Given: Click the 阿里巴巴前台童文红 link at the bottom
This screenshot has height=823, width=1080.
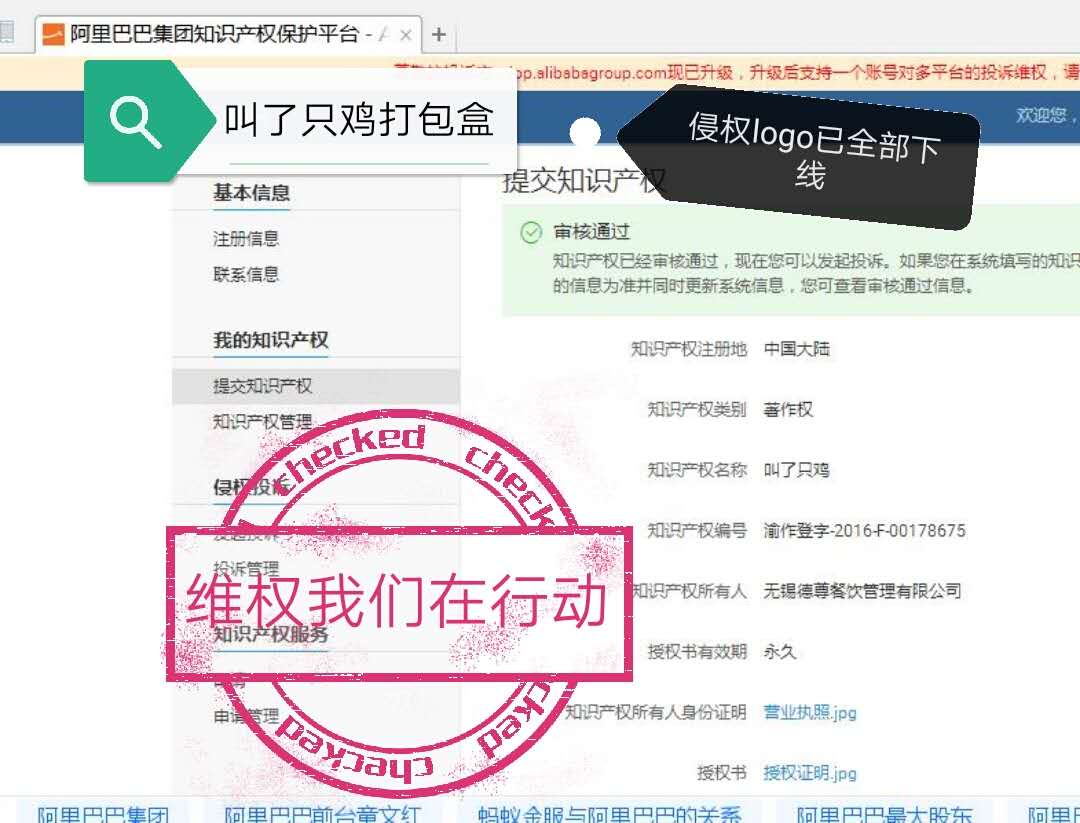Looking at the screenshot, I should 322,813.
